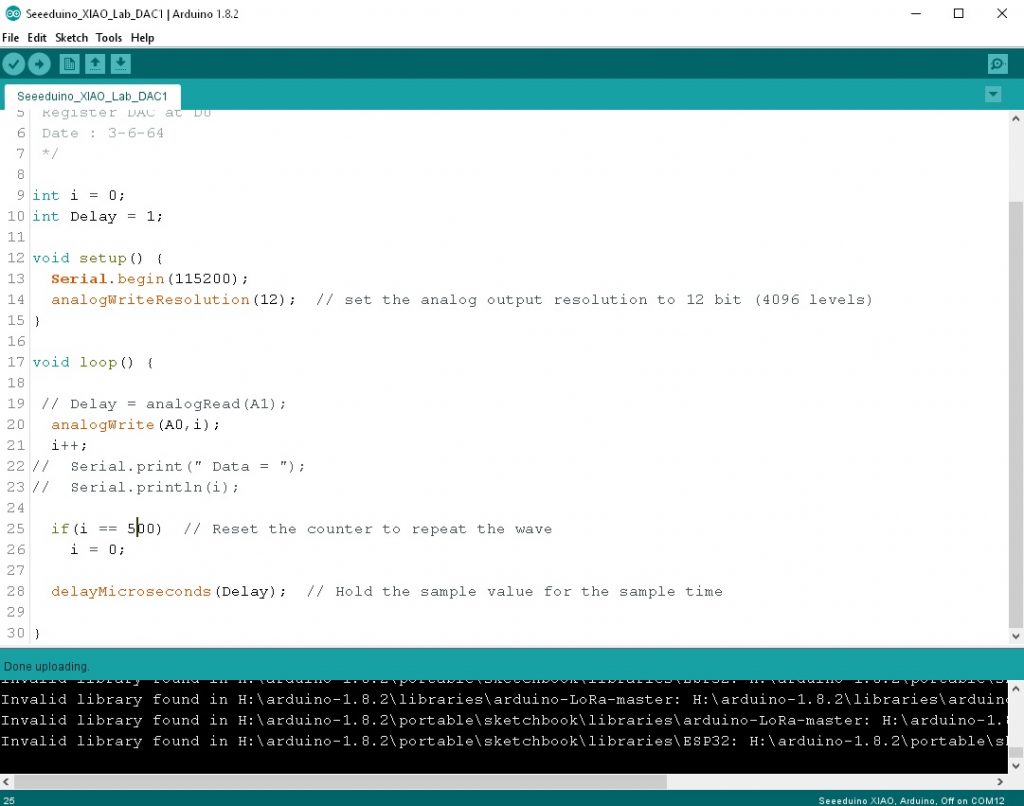Click 'void loop() {' line
1024x806 pixels.
tap(93, 363)
